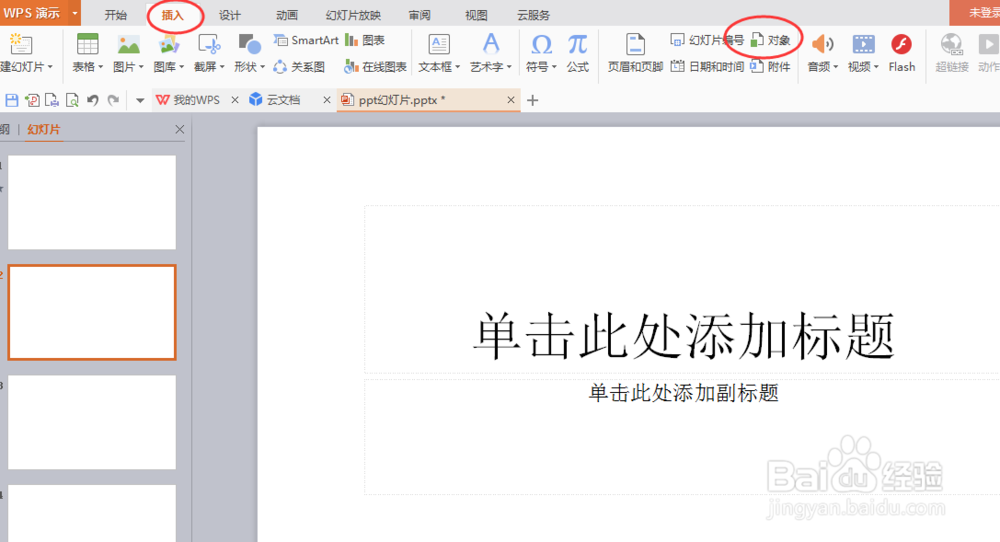
Task: Insert 日期和时间 date and time
Action: [x=707, y=66]
